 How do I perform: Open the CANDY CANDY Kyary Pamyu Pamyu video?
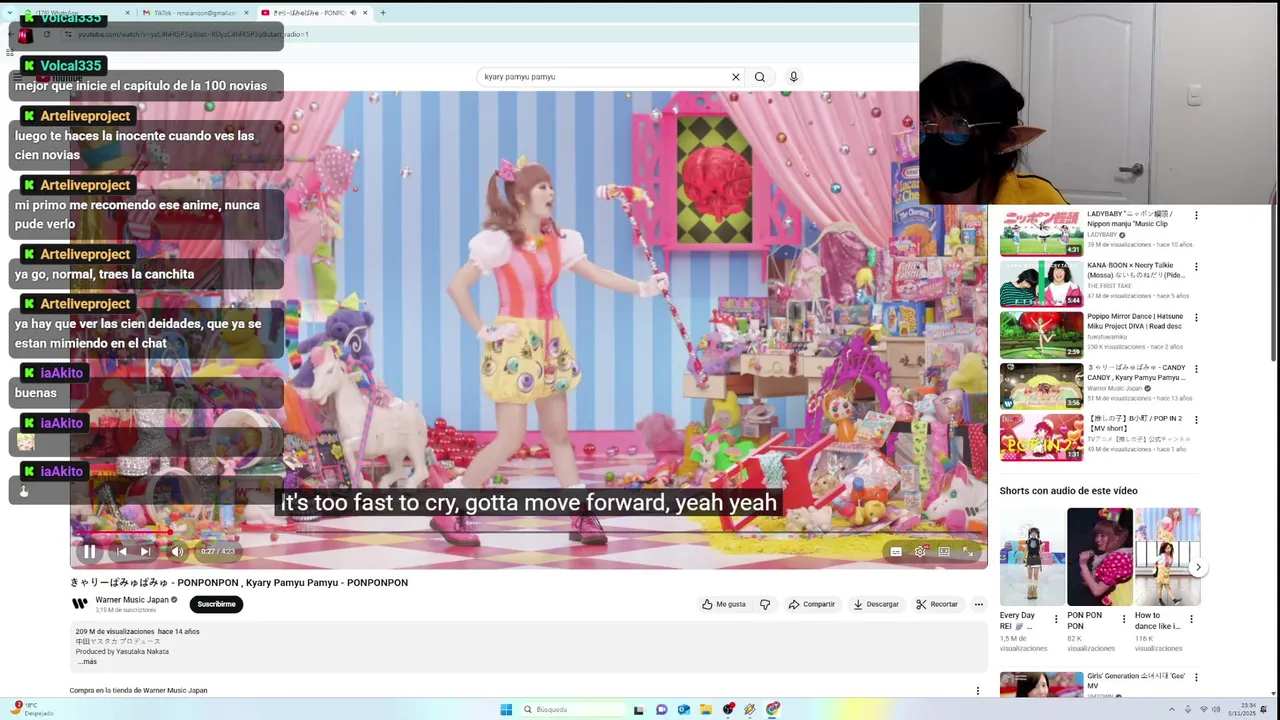(x=1041, y=386)
